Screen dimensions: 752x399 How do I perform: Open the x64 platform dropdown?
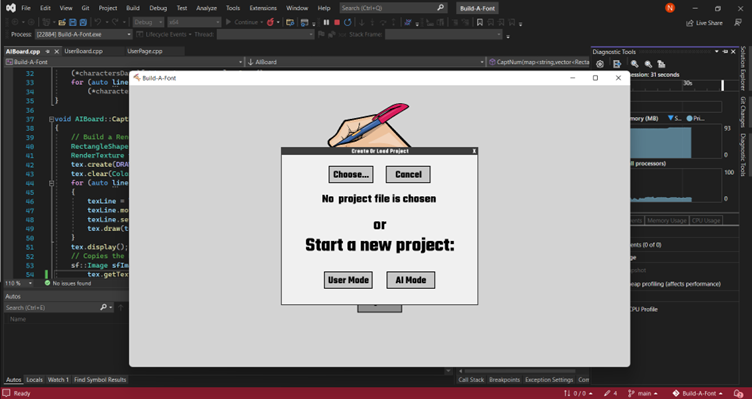pyautogui.click(x=194, y=22)
